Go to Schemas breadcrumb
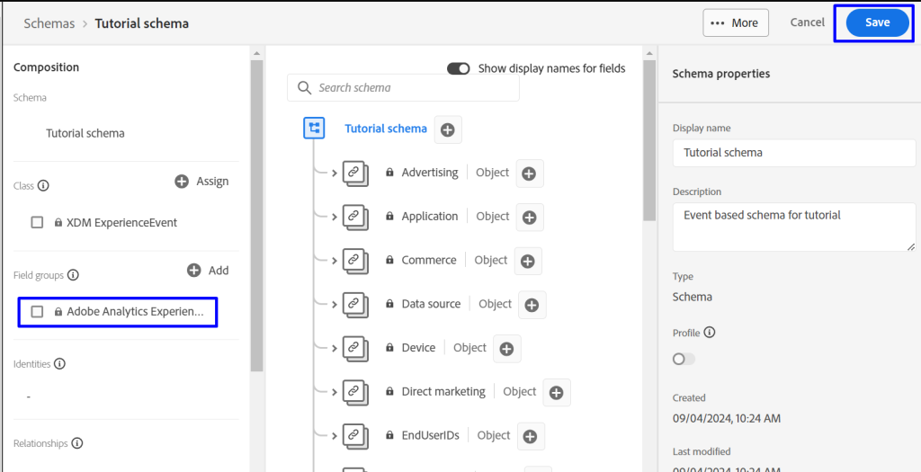The width and height of the screenshot is (921, 472). (49, 23)
